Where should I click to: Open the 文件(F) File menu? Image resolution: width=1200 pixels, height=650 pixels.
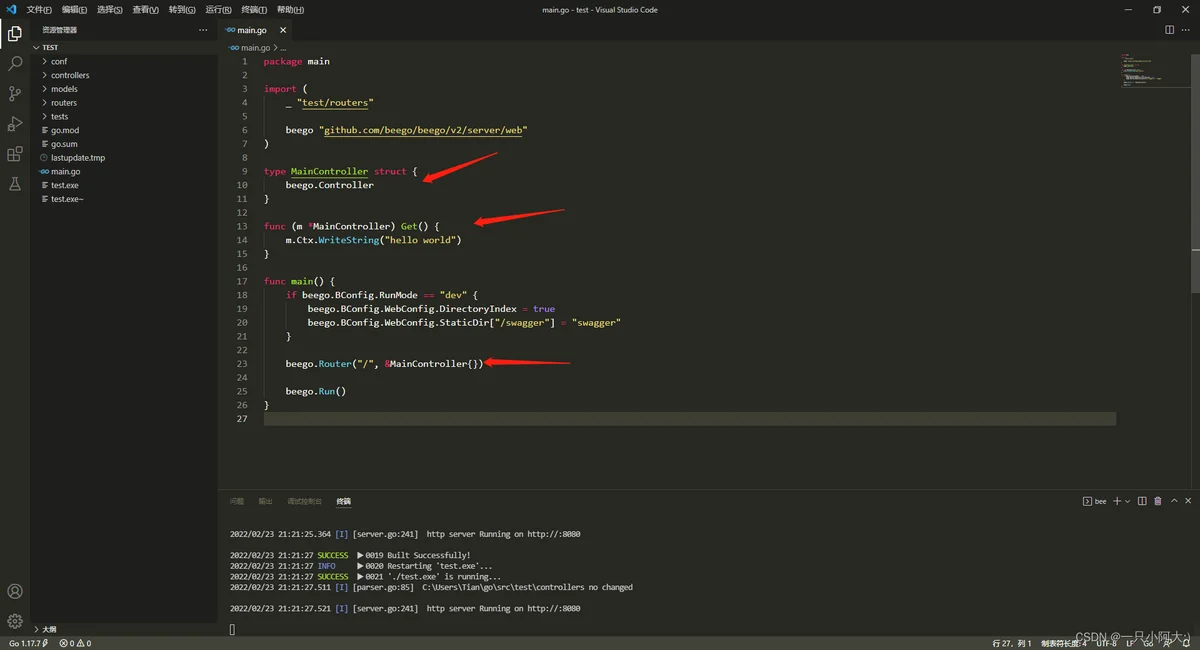click(x=39, y=10)
